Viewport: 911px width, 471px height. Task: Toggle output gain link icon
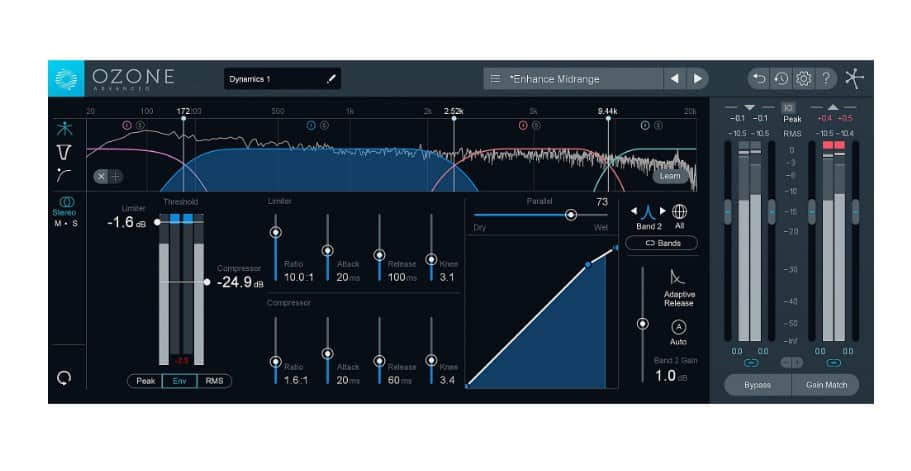(x=834, y=363)
